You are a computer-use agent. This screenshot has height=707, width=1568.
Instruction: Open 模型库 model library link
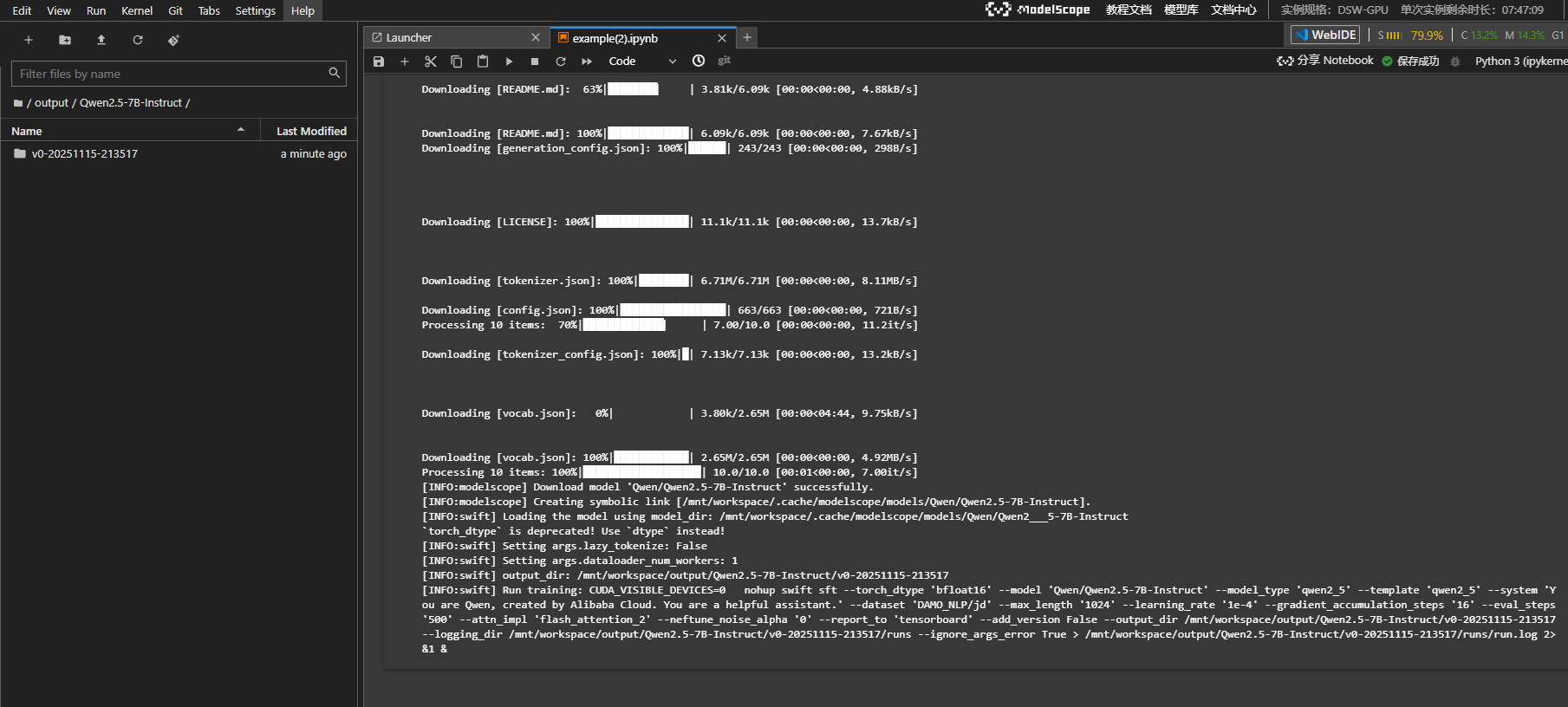[x=1181, y=10]
